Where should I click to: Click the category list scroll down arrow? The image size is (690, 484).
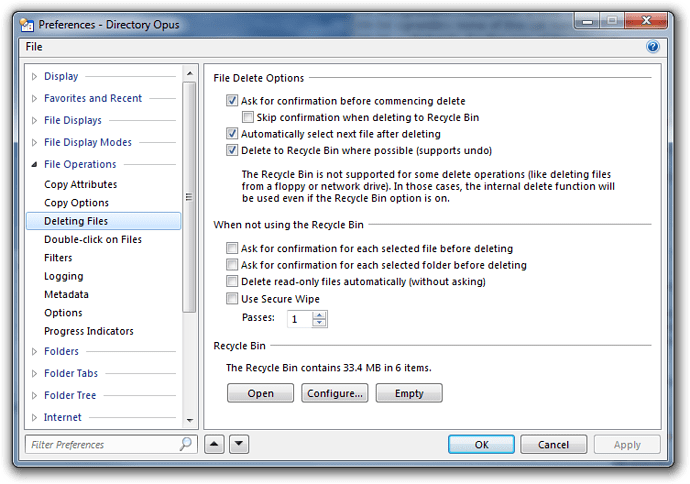click(x=190, y=420)
